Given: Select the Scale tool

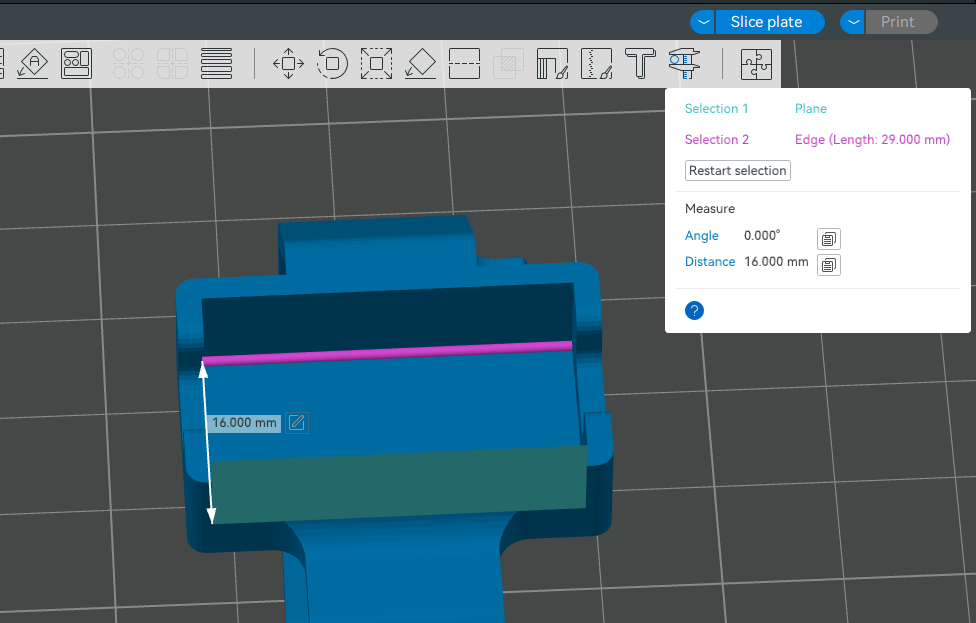Looking at the screenshot, I should click(x=376, y=64).
